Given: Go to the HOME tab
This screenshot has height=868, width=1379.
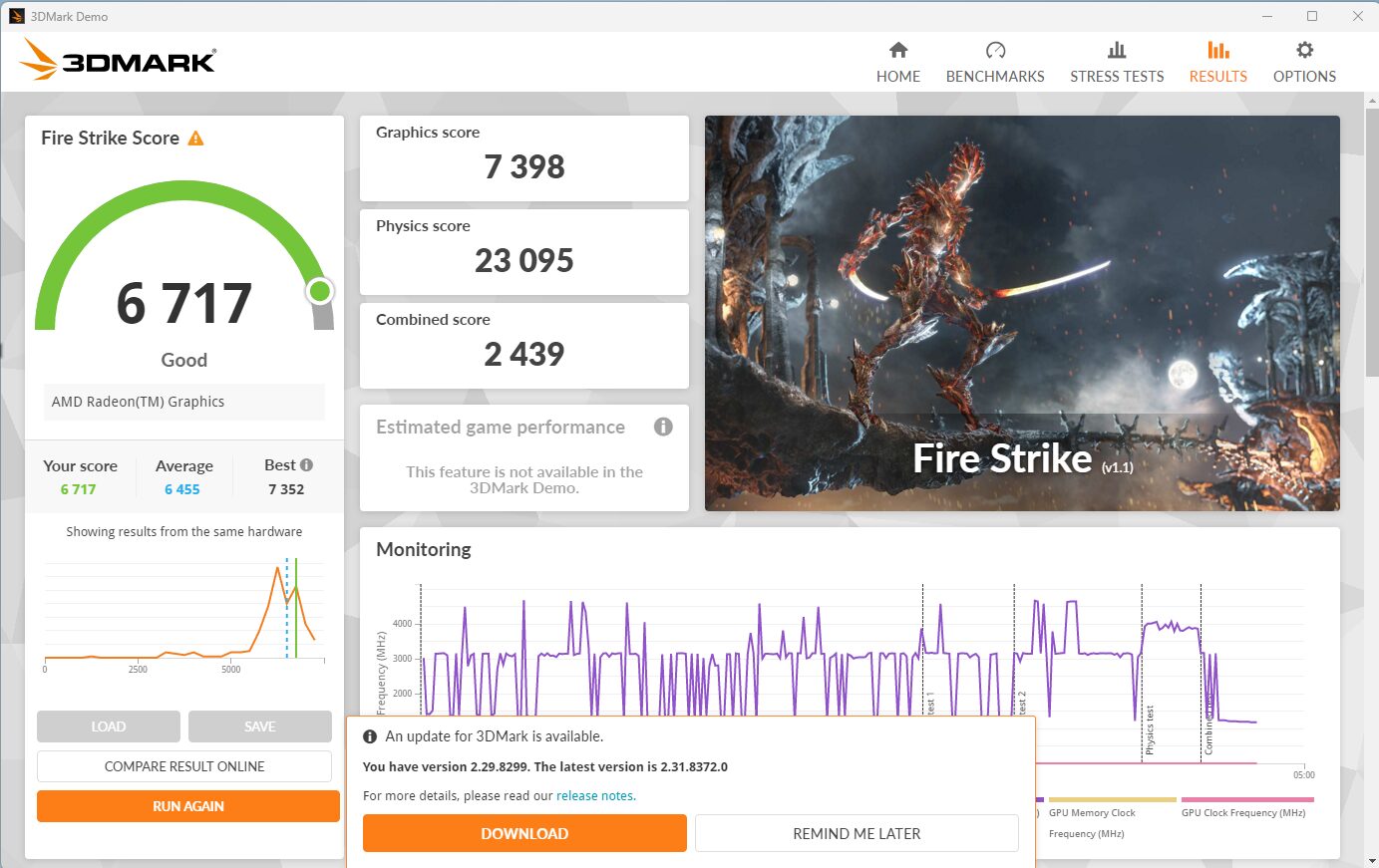Looking at the screenshot, I should pyautogui.click(x=898, y=63).
